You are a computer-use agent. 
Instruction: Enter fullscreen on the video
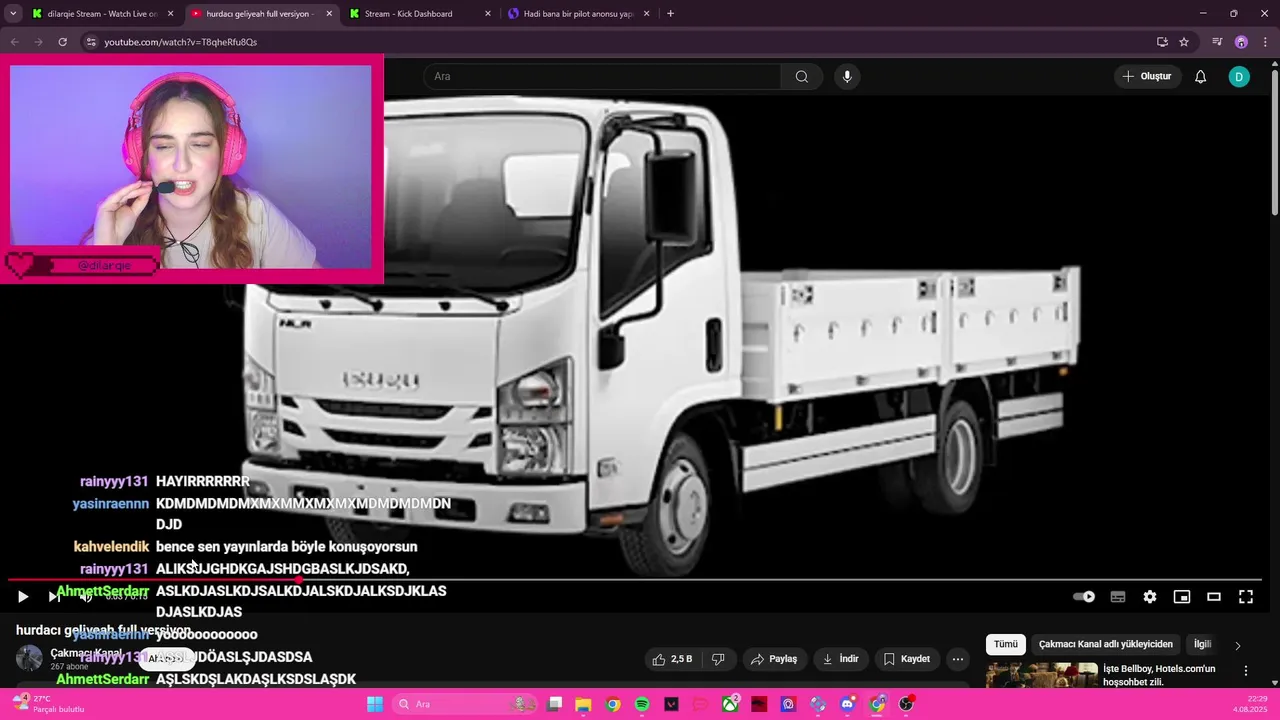tap(1246, 597)
